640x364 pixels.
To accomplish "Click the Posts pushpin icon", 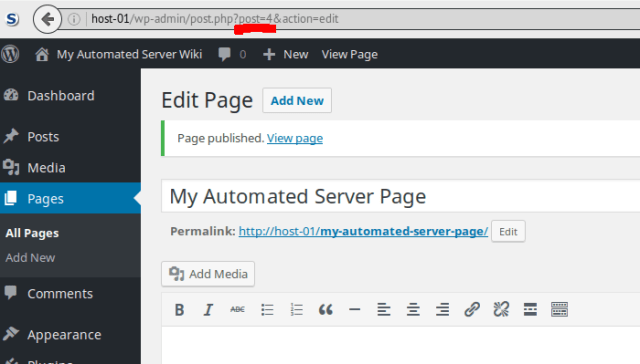I will [x=11, y=136].
